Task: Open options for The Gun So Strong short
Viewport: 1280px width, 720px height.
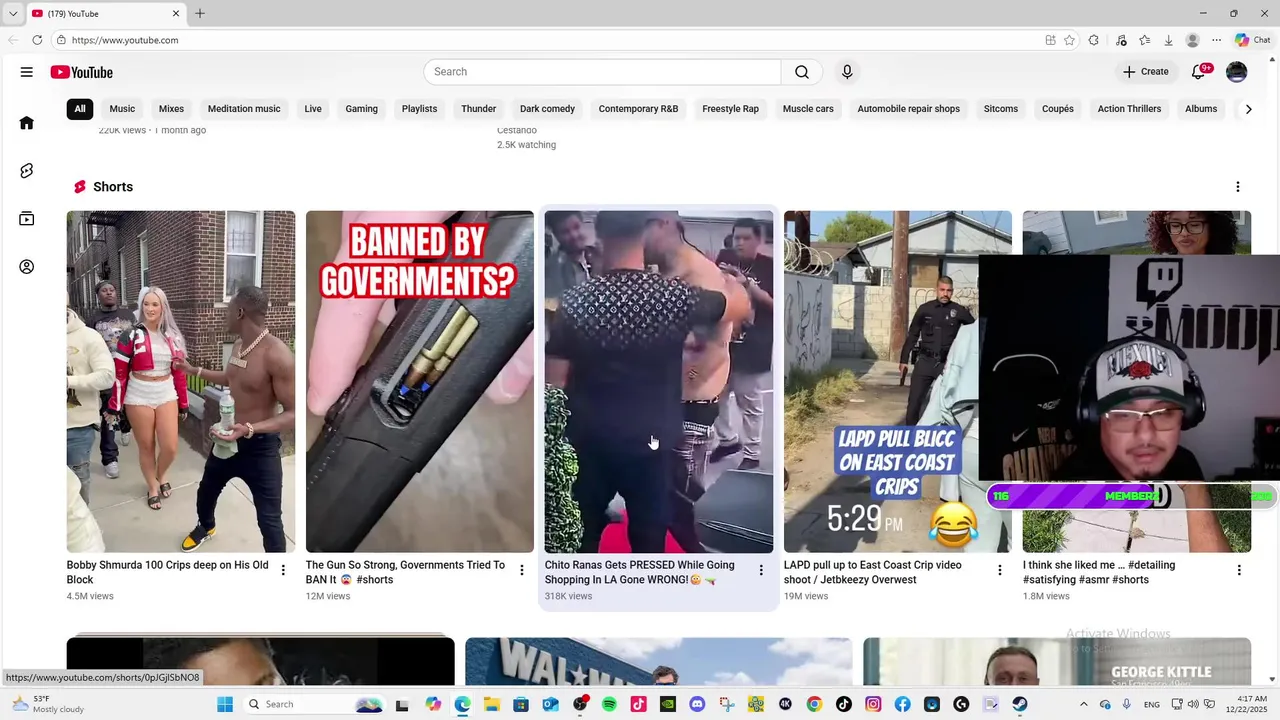Action: [x=521, y=570]
